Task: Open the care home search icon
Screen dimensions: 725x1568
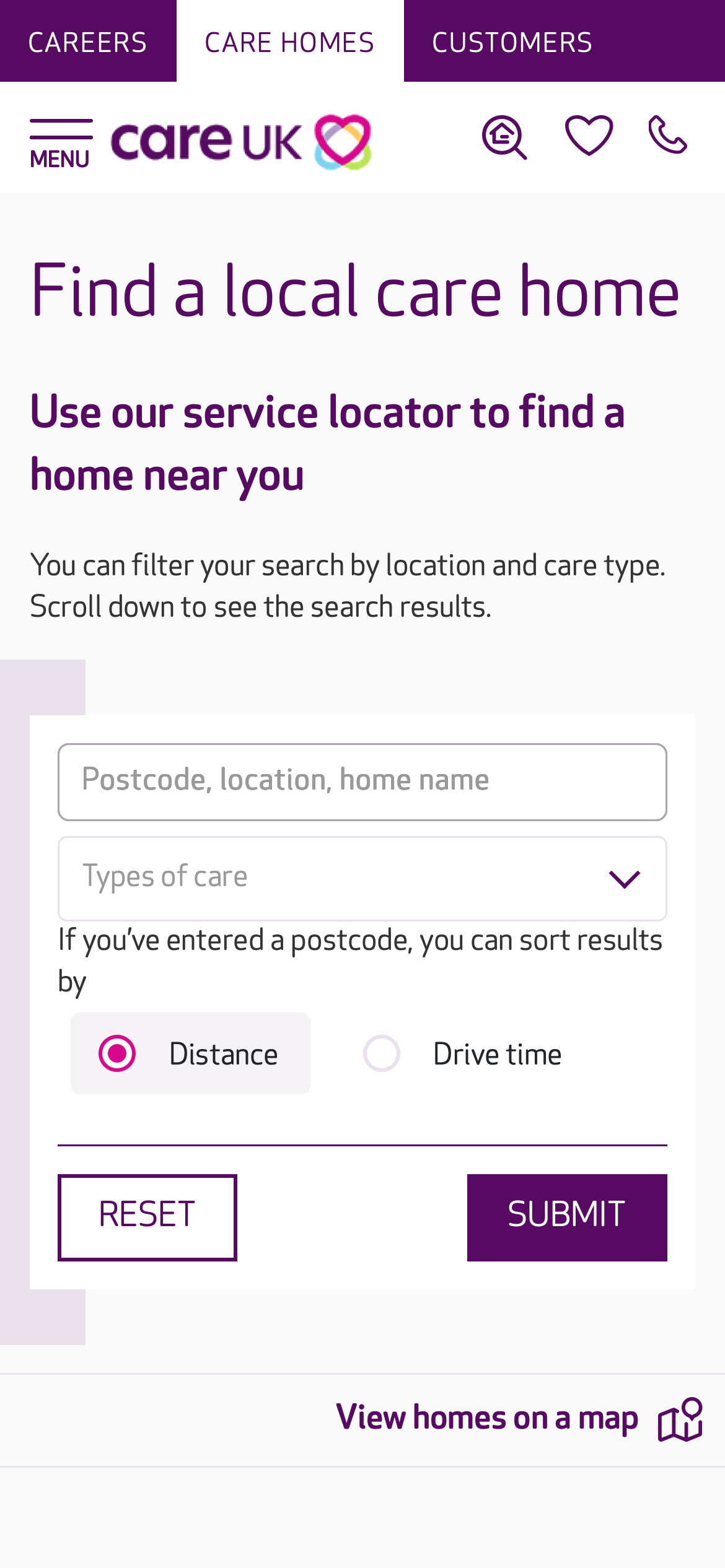Action: point(504,137)
